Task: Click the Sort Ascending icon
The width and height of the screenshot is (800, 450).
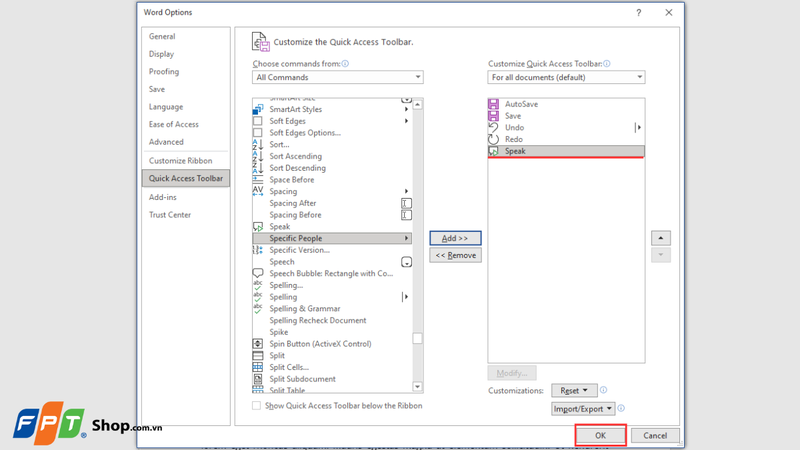Action: 258,156
